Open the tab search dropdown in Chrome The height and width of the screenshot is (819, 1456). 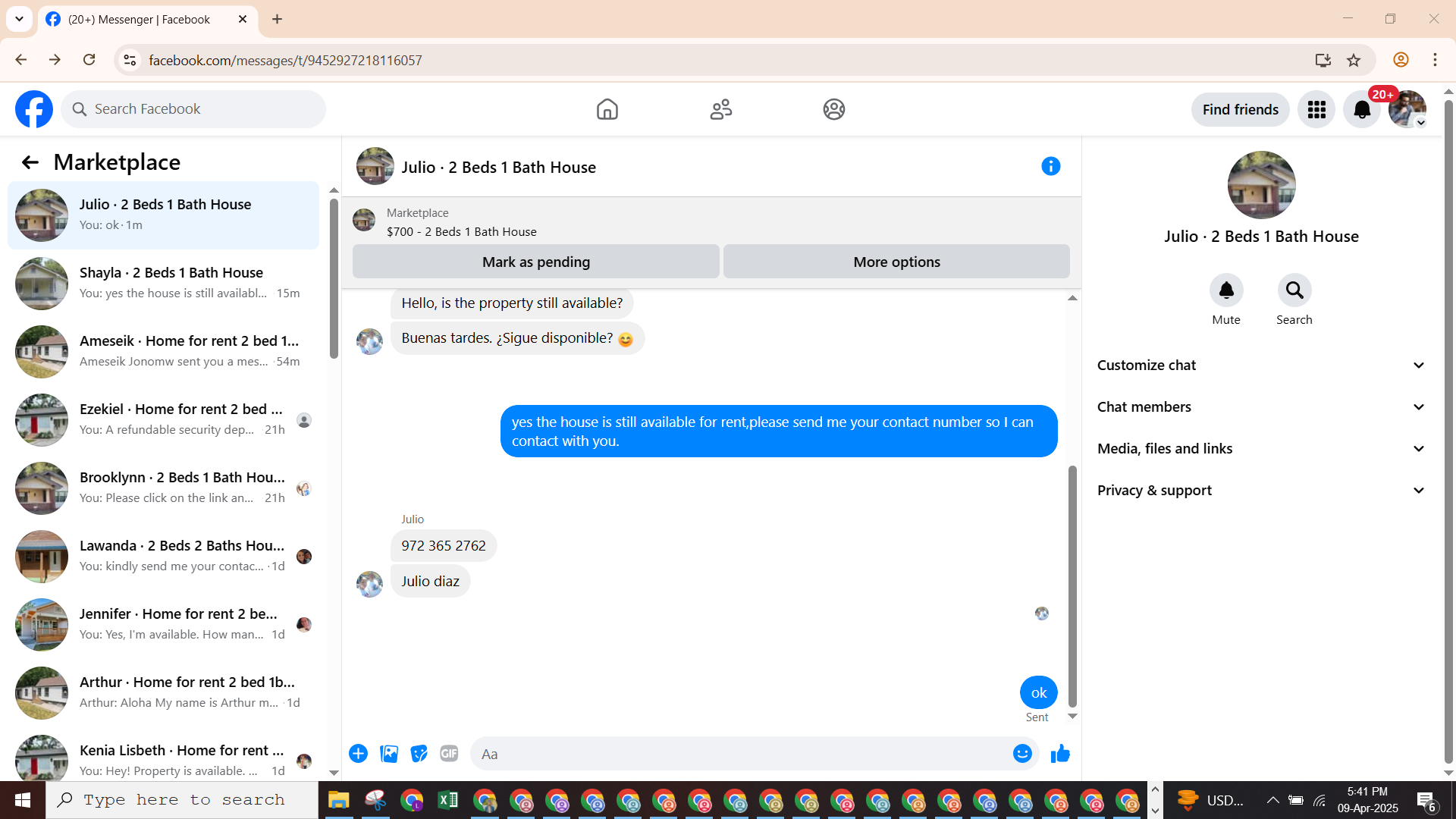click(19, 19)
